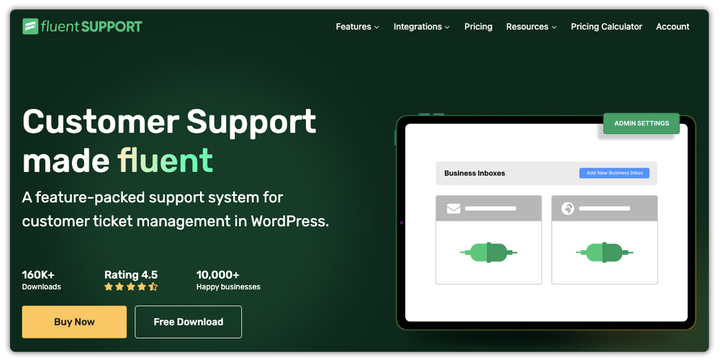Click the feature-packed support system description
This screenshot has height=363, width=720.
[x=175, y=209]
